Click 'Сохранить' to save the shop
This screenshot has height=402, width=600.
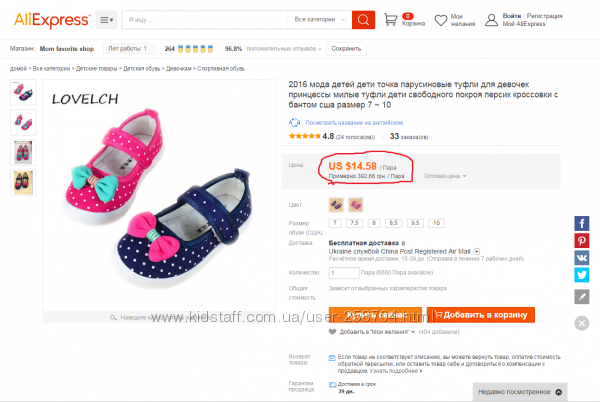point(345,48)
